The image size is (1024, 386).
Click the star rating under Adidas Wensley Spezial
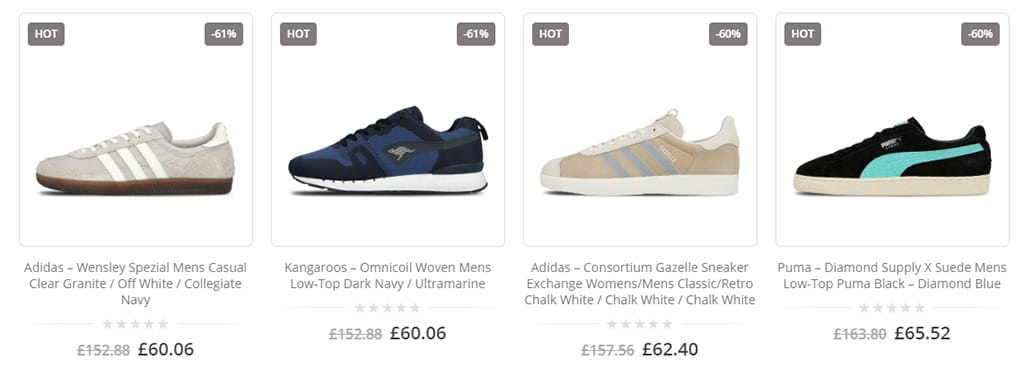click(x=136, y=324)
